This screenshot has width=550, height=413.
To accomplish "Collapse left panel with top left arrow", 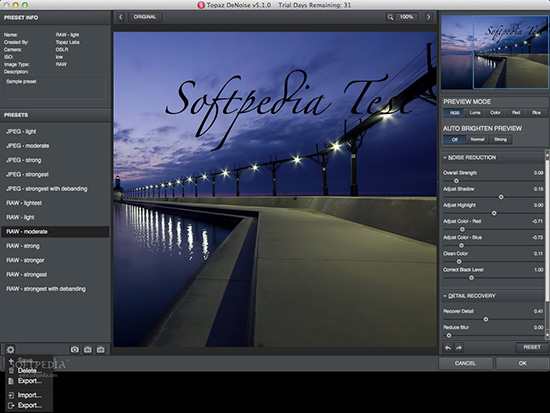I will (x=121, y=17).
